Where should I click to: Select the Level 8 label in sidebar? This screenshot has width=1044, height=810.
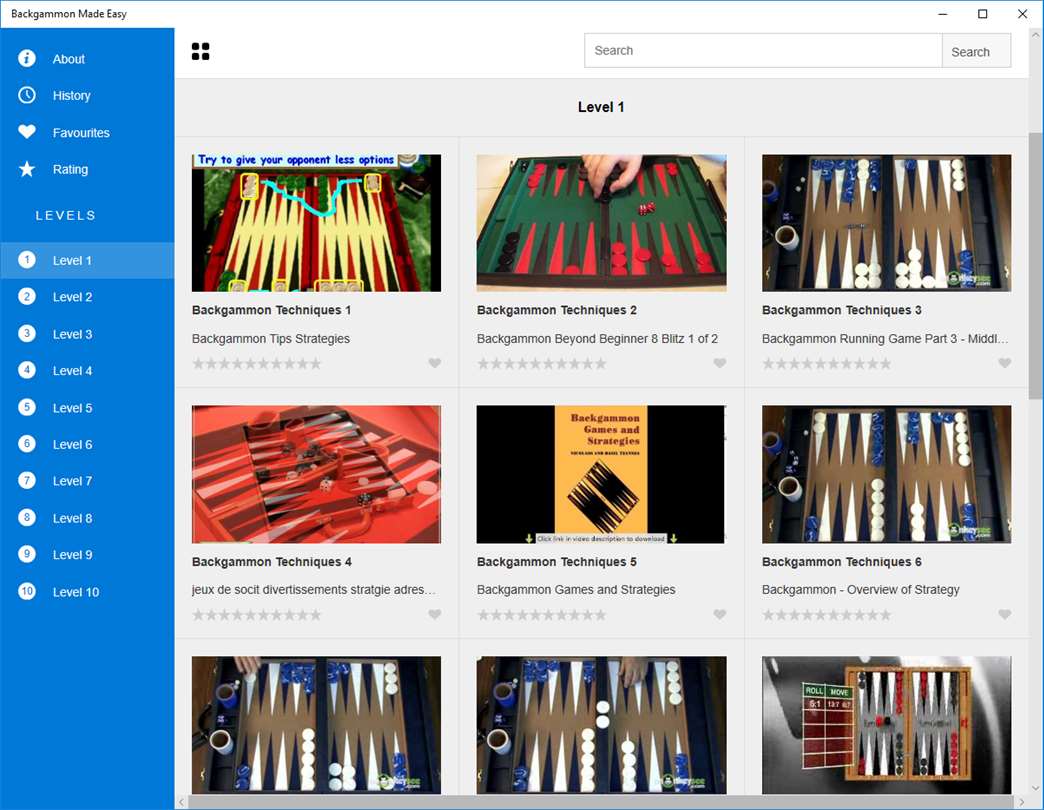click(73, 518)
